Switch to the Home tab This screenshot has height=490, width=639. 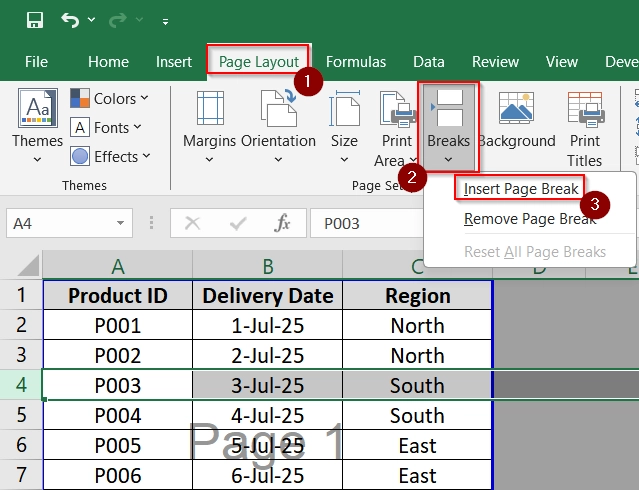pos(108,62)
